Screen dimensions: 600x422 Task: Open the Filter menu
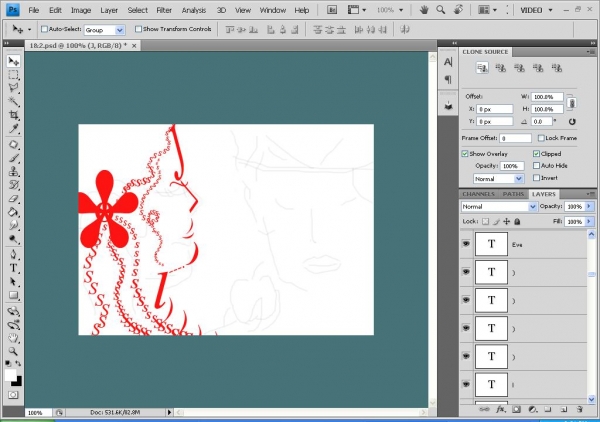(x=164, y=10)
